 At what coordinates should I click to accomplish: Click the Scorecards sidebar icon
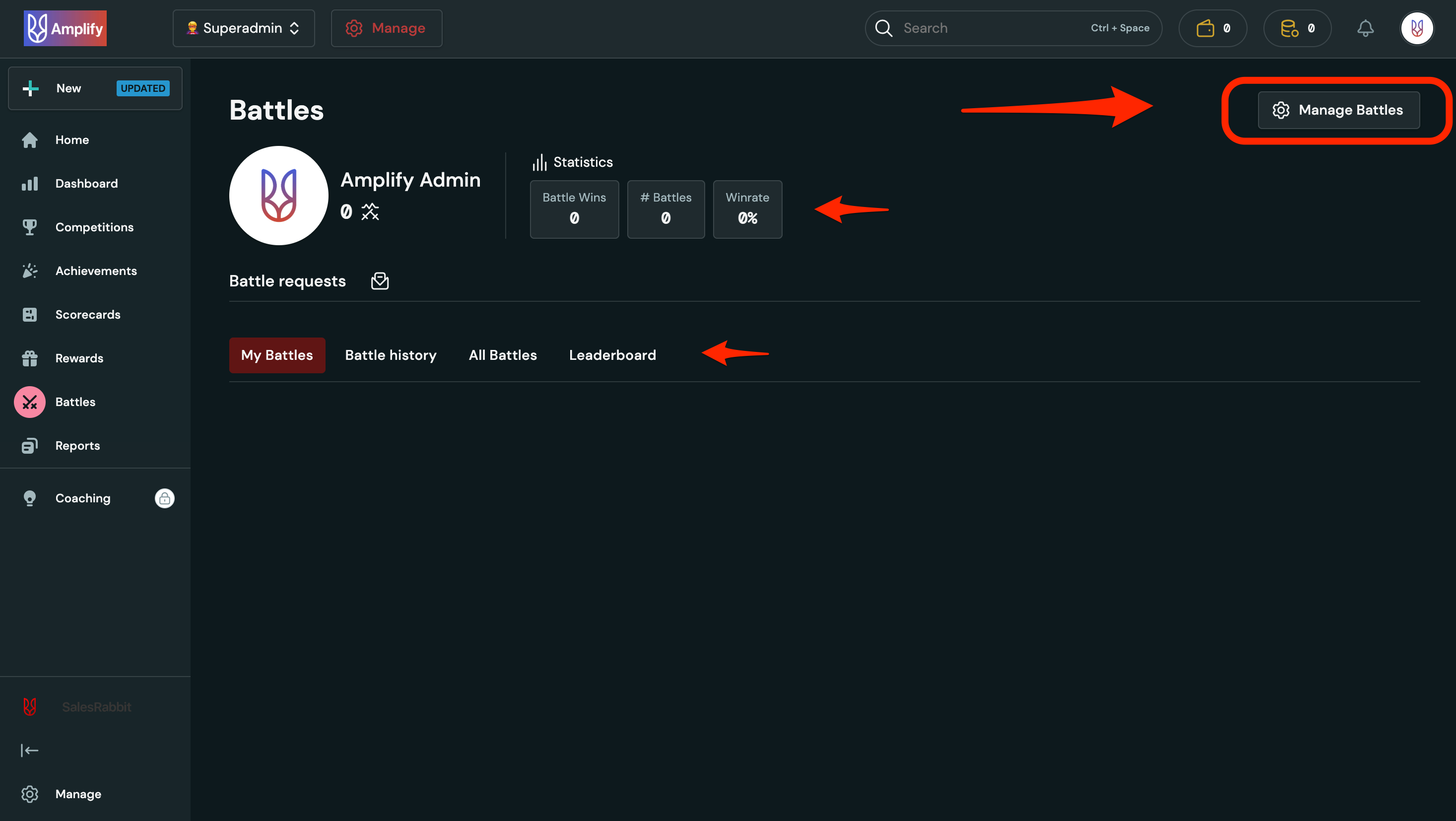tap(29, 314)
